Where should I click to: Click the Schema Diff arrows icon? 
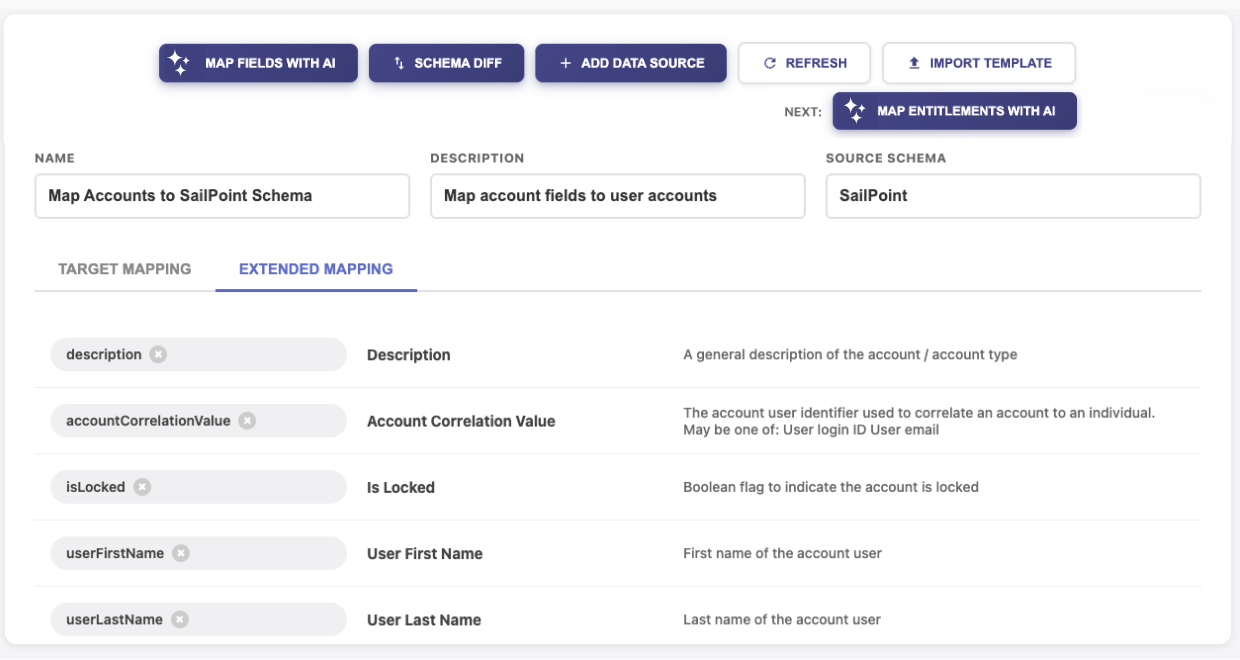click(x=399, y=63)
